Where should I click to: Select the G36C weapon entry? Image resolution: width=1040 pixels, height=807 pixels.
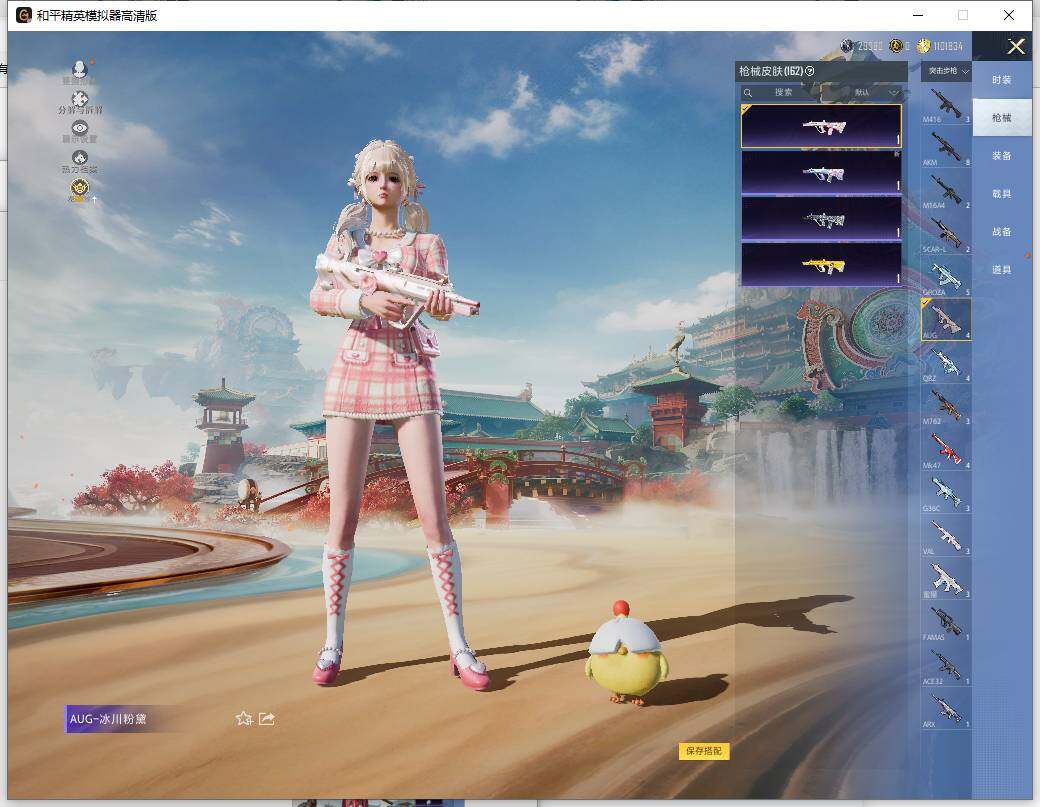tap(946, 493)
